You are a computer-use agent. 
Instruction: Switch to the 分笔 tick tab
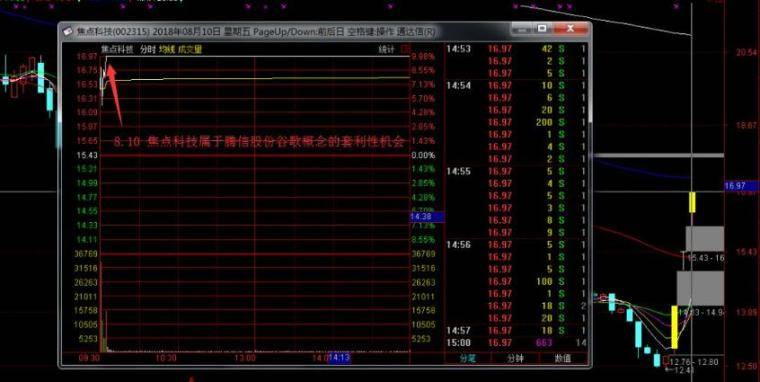(x=467, y=359)
